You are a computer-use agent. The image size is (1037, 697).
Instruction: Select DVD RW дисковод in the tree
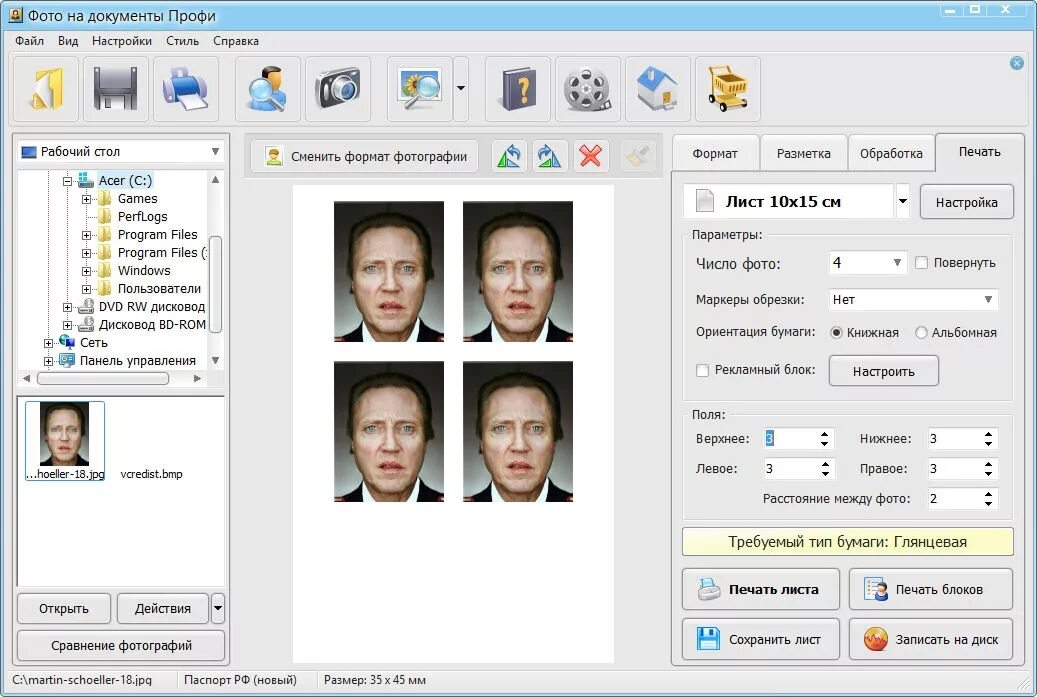click(151, 307)
